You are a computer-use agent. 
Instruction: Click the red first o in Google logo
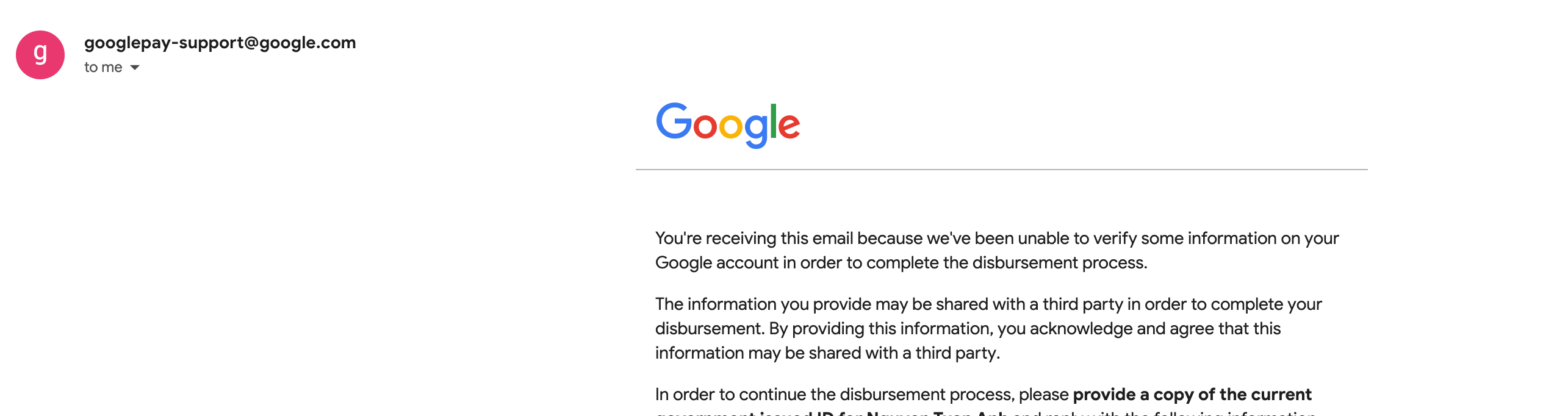click(705, 126)
